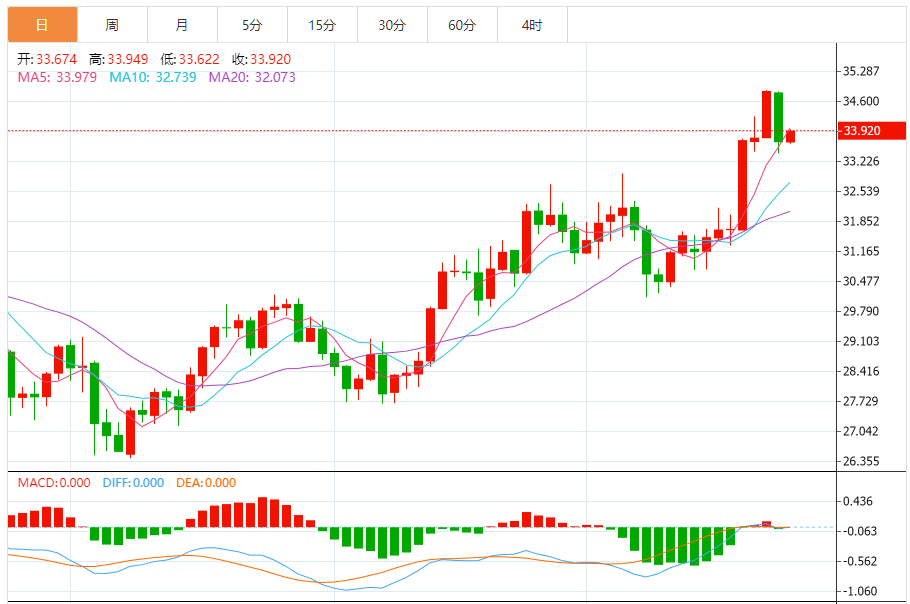The width and height of the screenshot is (910, 604).
Task: Open the 30分 timeframe tab
Action: click(x=392, y=25)
